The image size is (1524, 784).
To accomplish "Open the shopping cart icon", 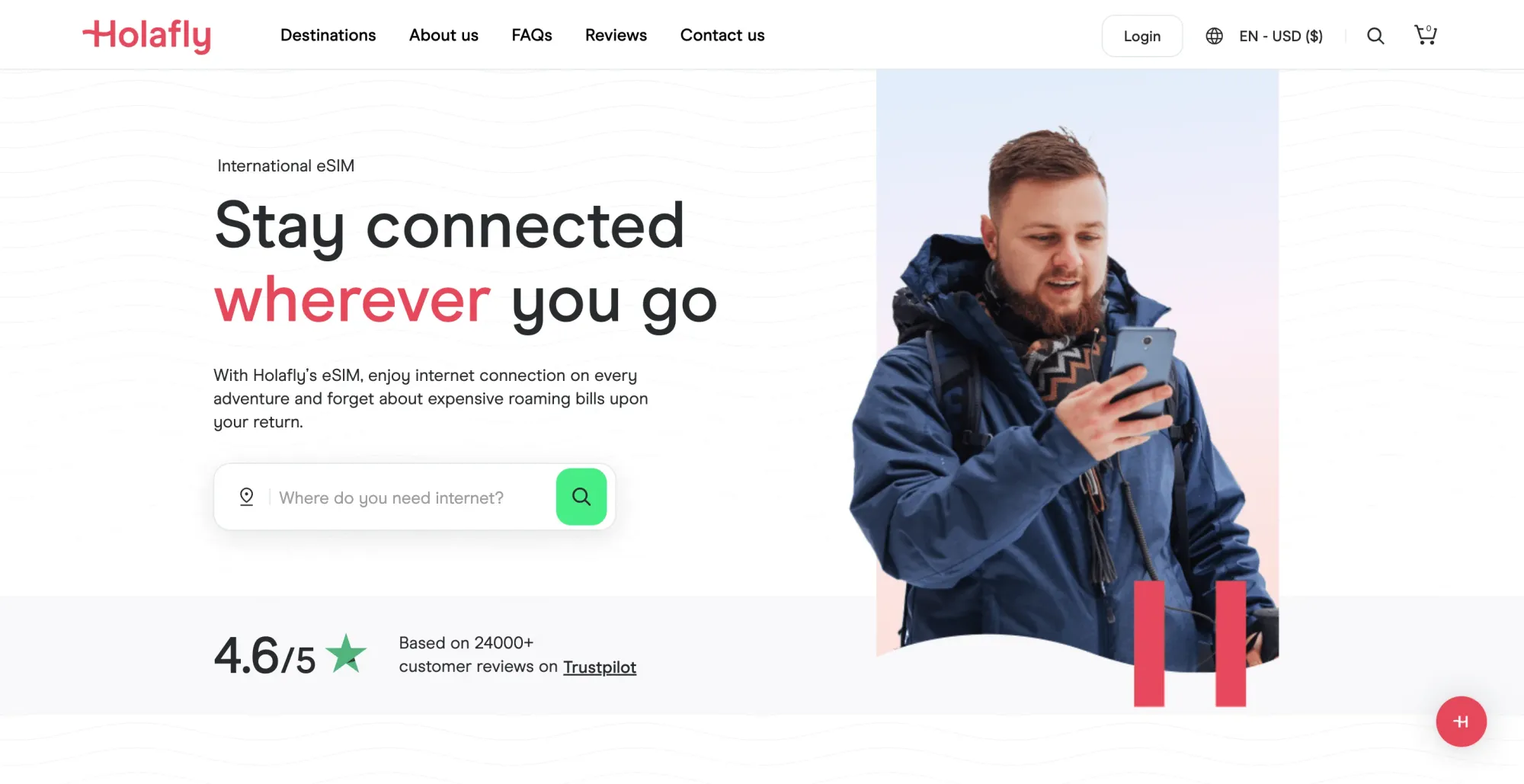I will (1425, 35).
